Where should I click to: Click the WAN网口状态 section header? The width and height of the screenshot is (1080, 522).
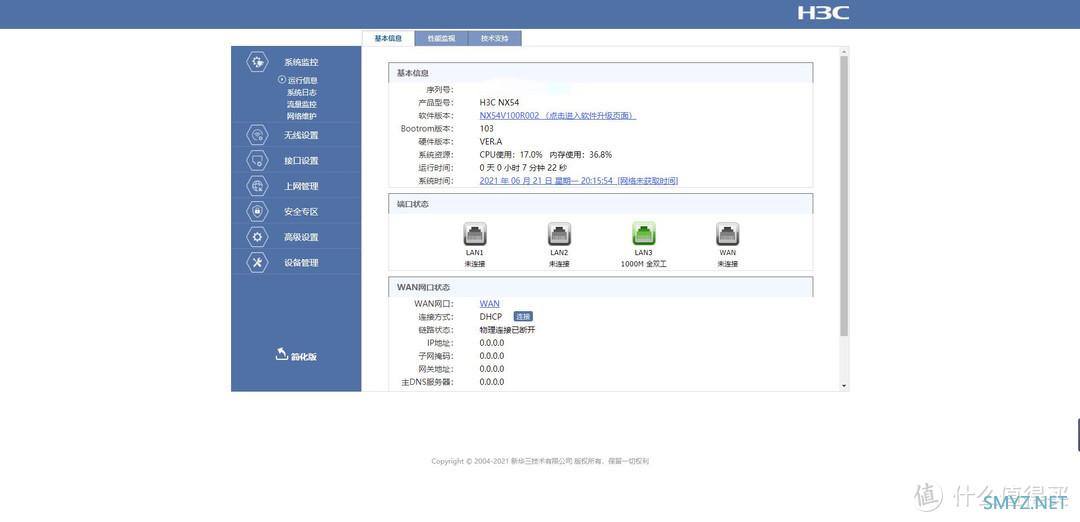pos(601,287)
